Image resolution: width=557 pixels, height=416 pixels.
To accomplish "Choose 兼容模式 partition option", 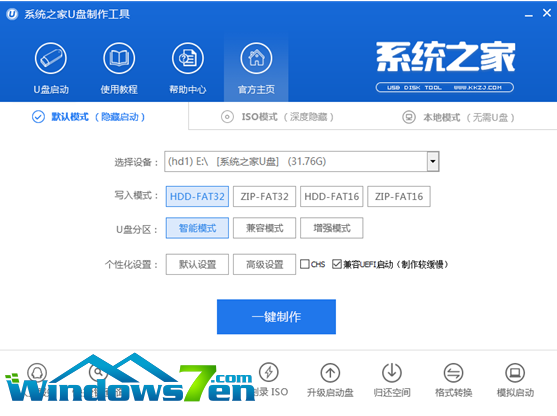I will 264,228.
